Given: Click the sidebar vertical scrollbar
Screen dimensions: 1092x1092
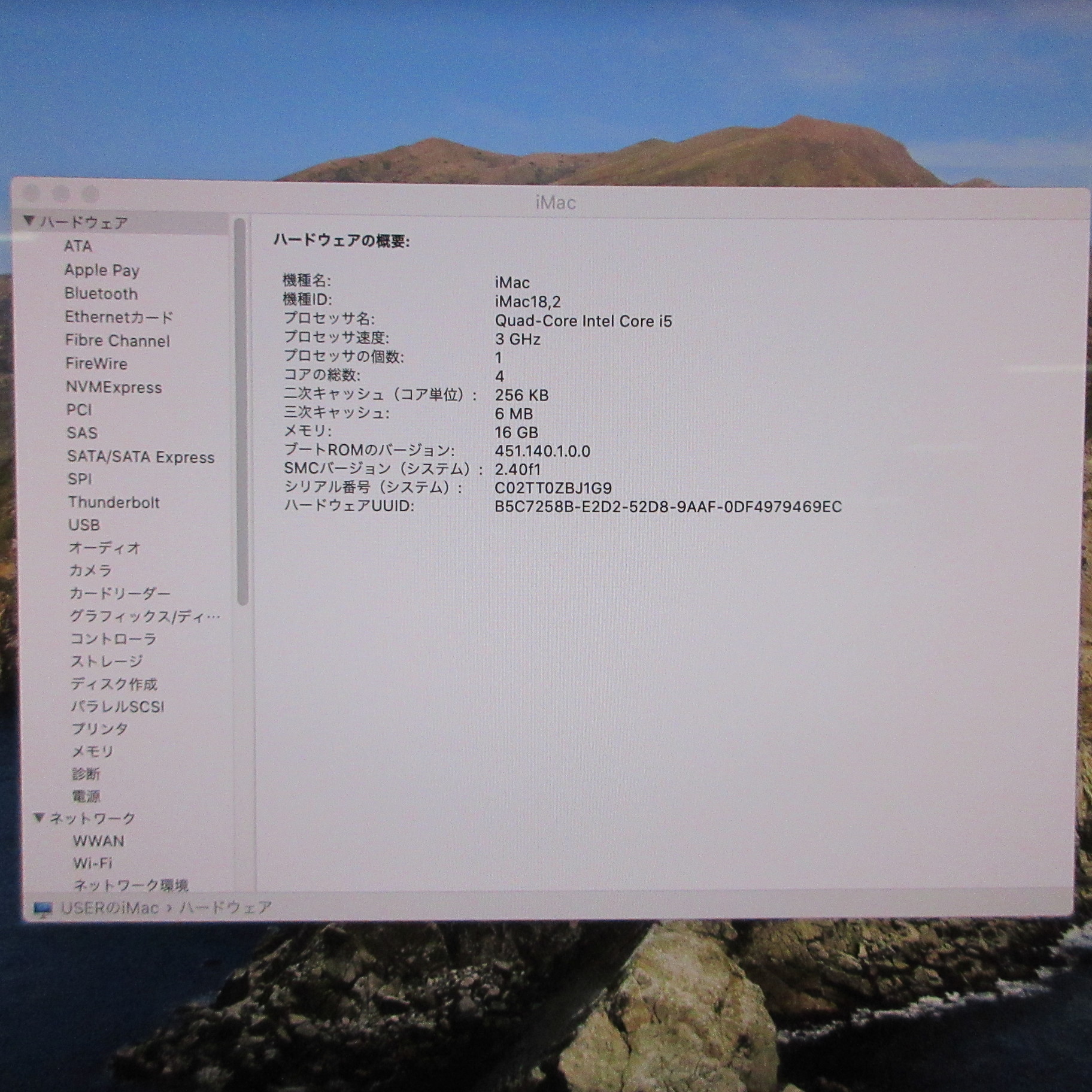Looking at the screenshot, I should pyautogui.click(x=241, y=412).
